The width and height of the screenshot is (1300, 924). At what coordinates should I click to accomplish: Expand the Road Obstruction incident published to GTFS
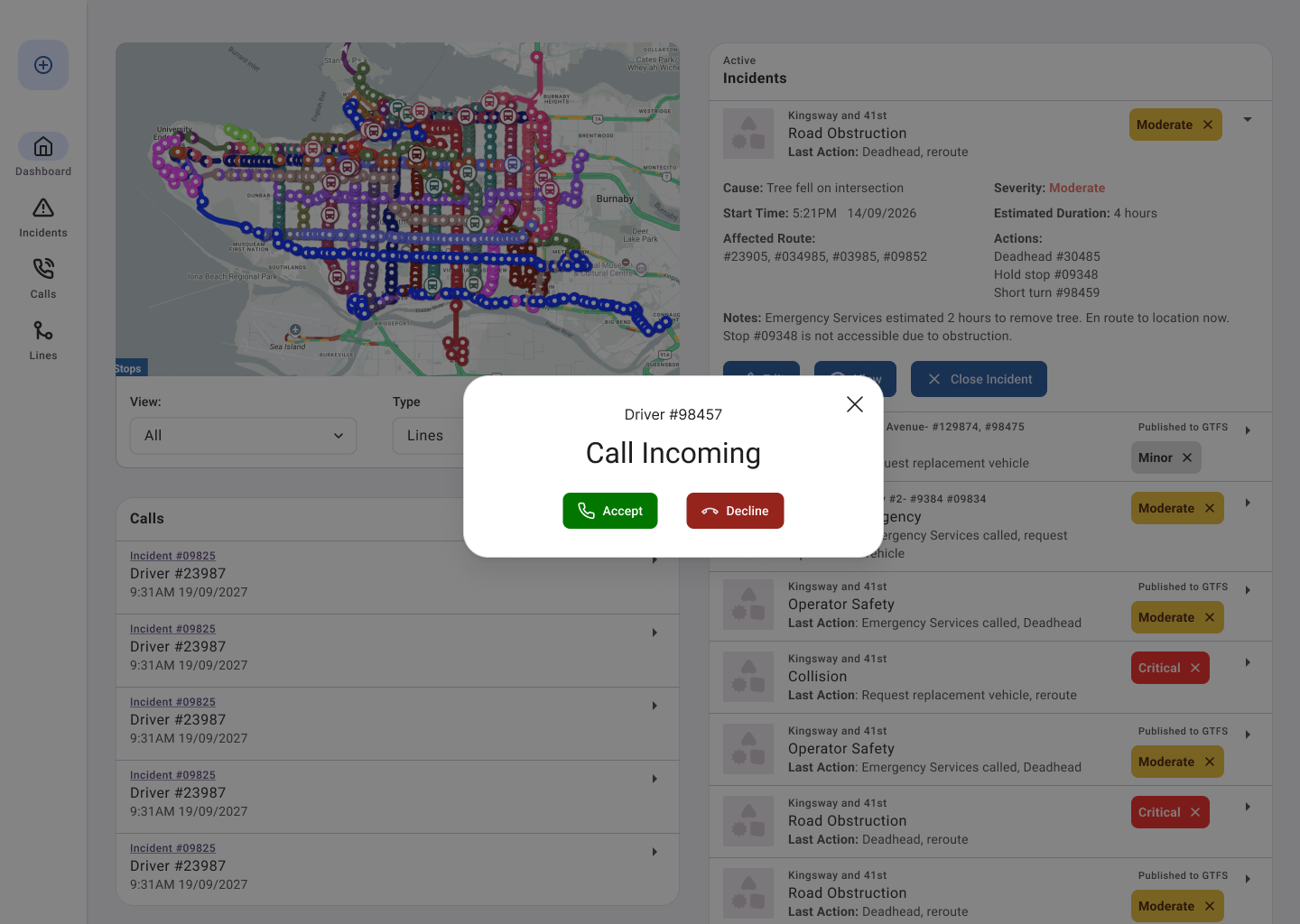[x=1248, y=879]
